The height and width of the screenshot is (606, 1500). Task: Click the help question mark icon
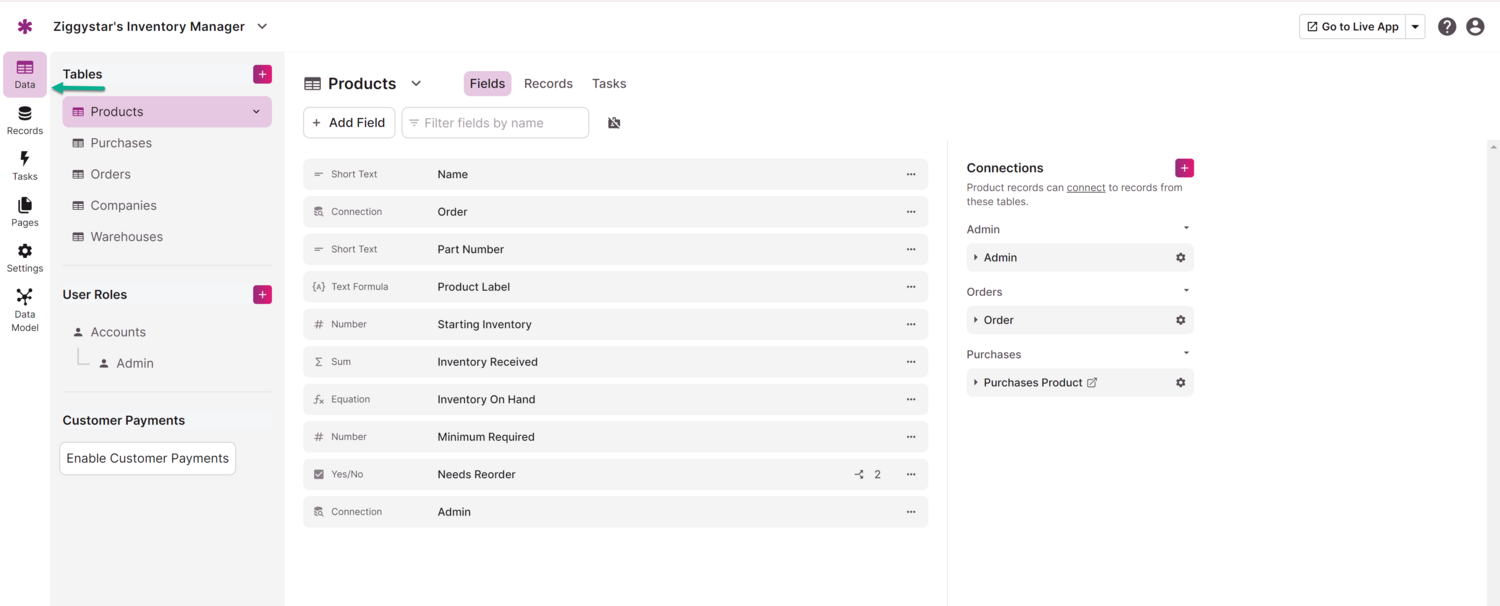pyautogui.click(x=1446, y=27)
